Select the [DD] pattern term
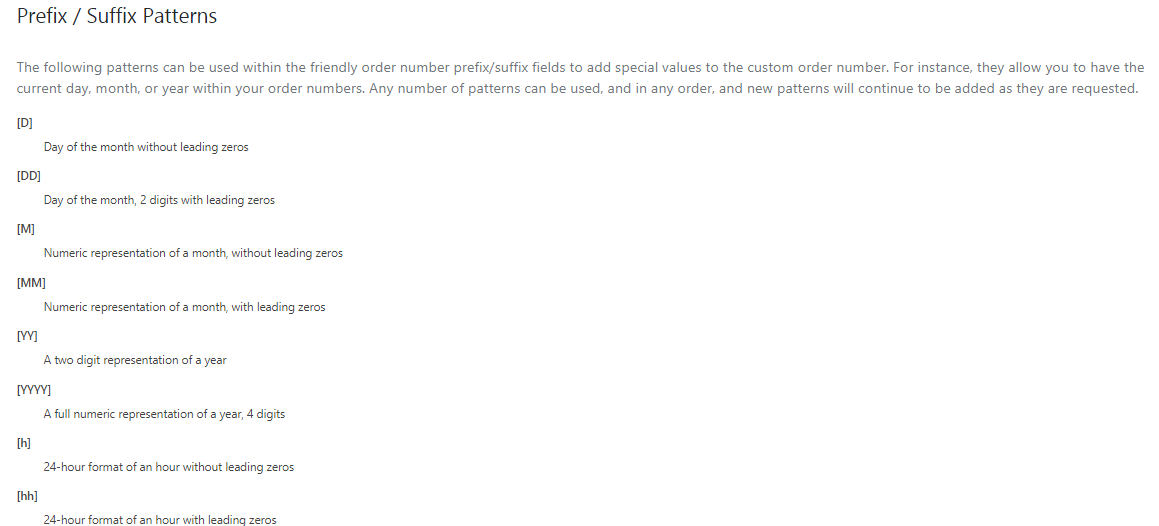The image size is (1159, 526). pyautogui.click(x=29, y=175)
